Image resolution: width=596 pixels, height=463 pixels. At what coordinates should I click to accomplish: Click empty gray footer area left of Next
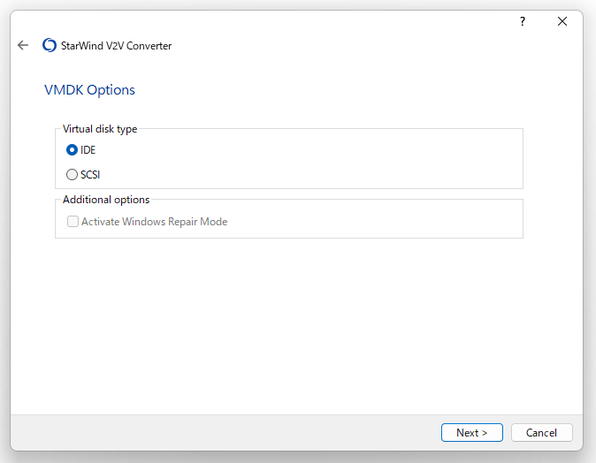pos(224,433)
